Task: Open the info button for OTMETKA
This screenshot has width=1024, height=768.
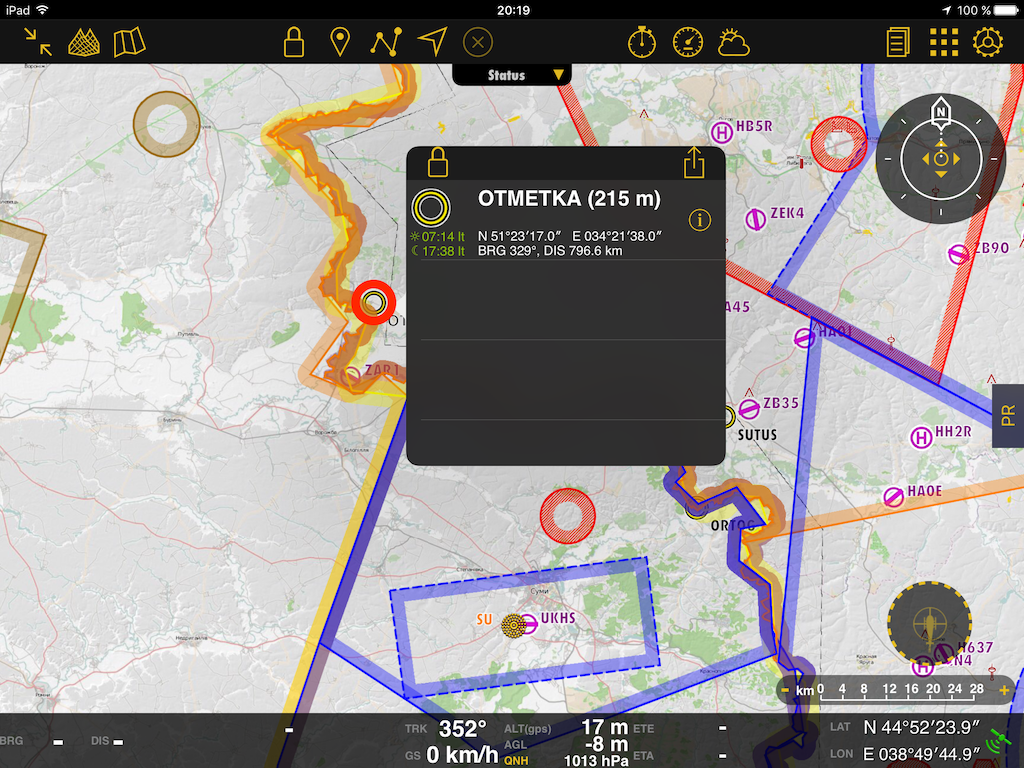Action: point(700,220)
